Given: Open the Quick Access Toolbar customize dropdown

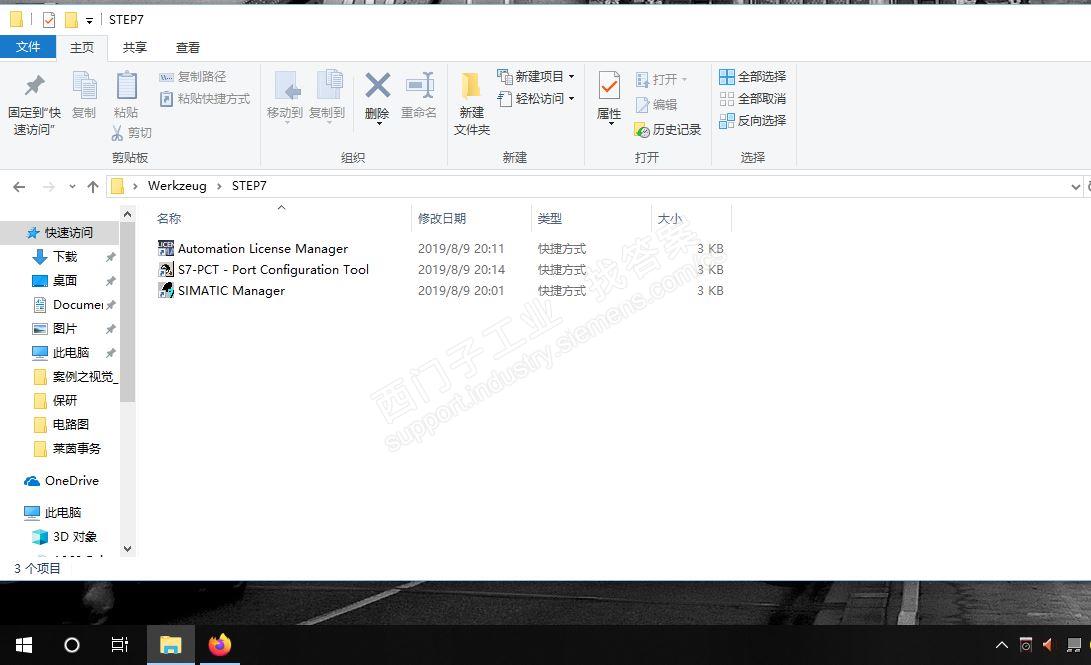Looking at the screenshot, I should click(x=89, y=21).
